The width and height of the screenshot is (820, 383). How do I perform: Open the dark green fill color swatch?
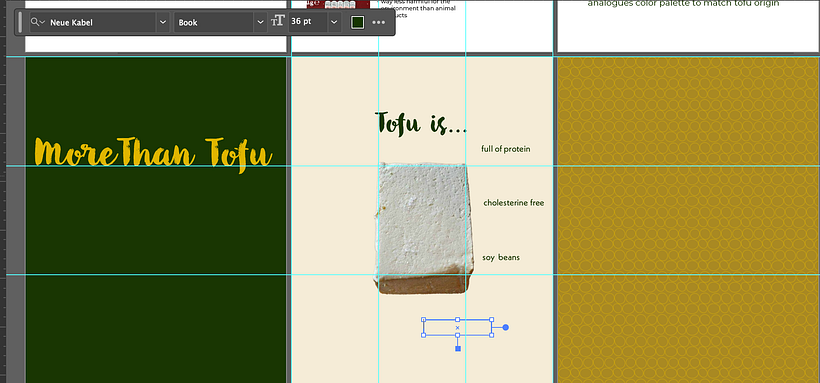click(358, 22)
